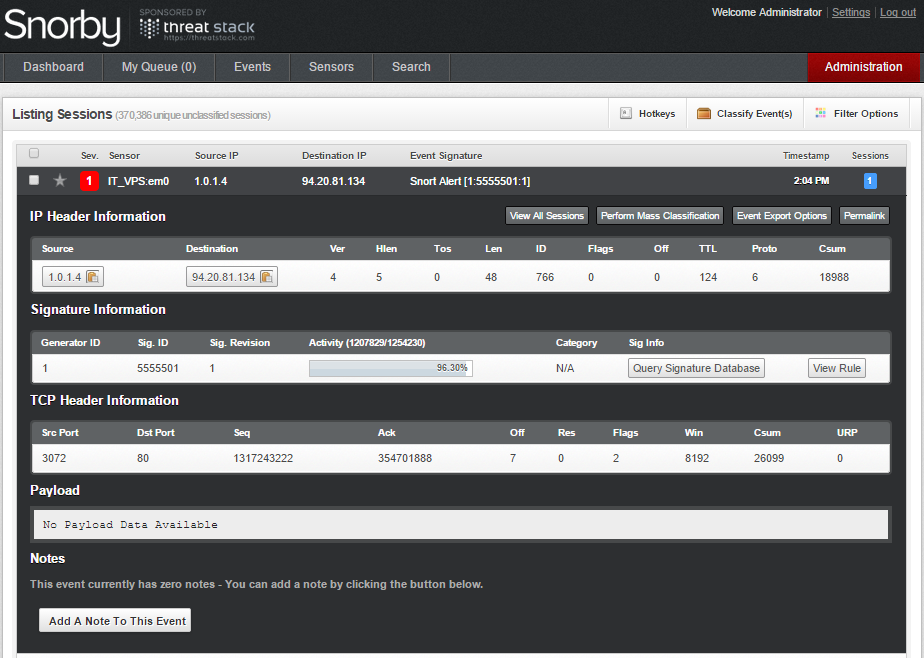This screenshot has height=658, width=924.
Task: Click the Dst Port value 80
Action: pos(143,458)
